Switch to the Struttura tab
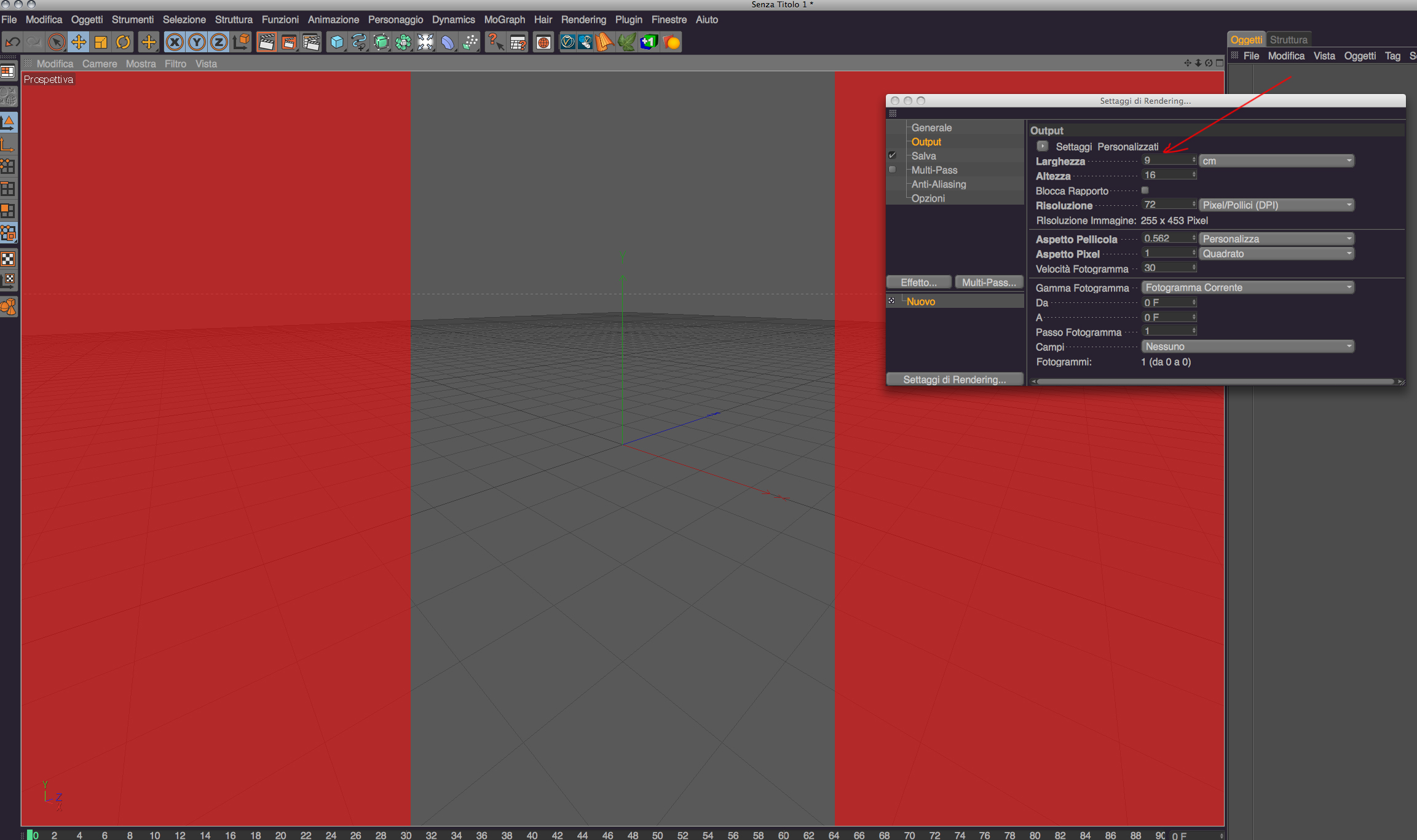This screenshot has width=1417, height=840. 1289,40
